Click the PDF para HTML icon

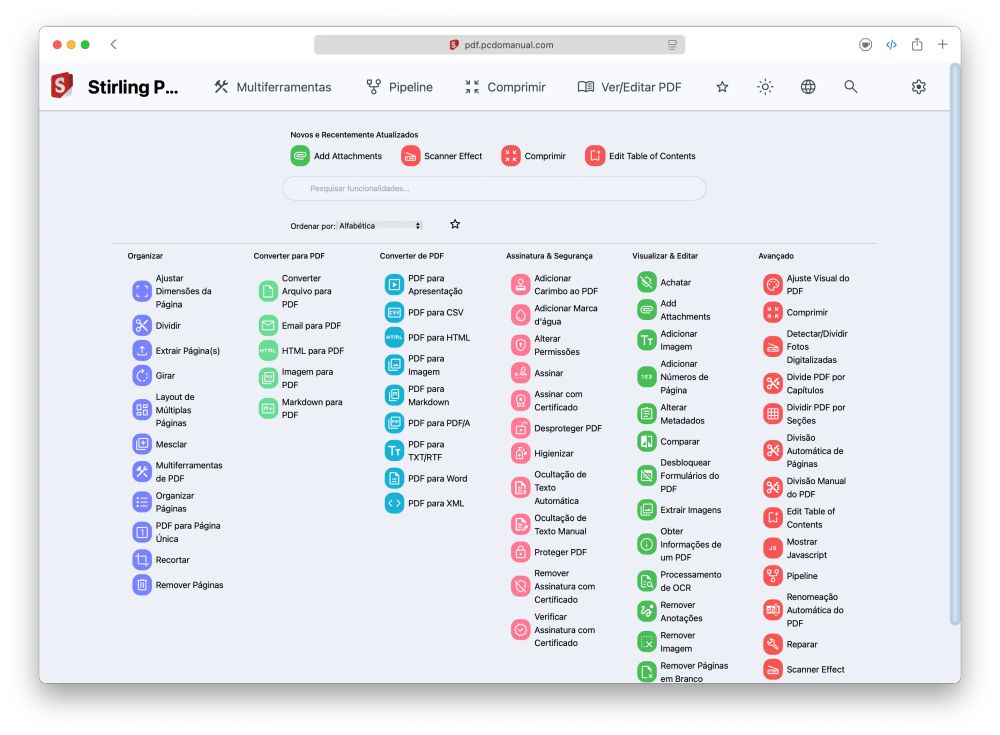point(394,337)
